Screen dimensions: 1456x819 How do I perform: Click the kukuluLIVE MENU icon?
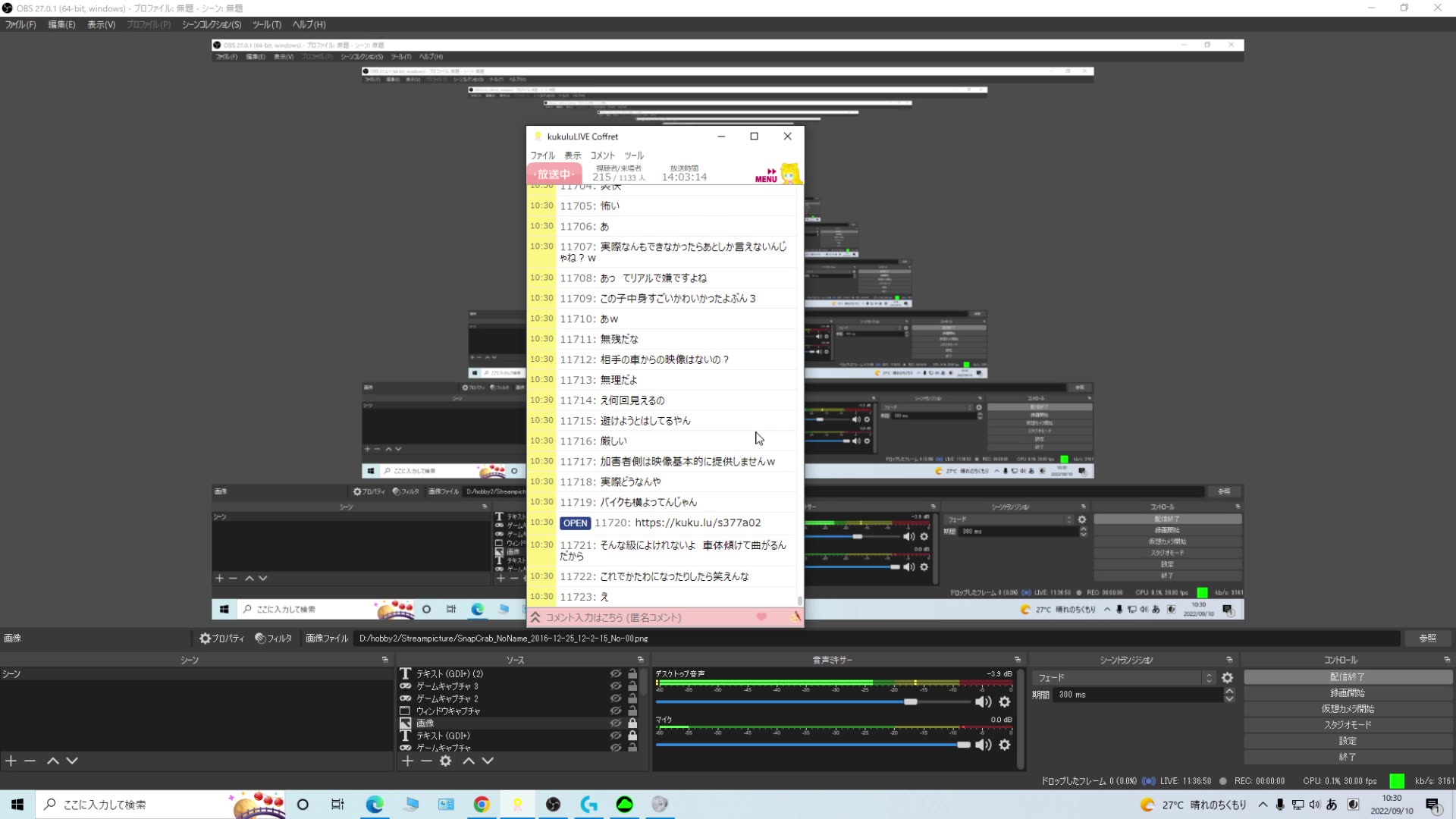[766, 175]
